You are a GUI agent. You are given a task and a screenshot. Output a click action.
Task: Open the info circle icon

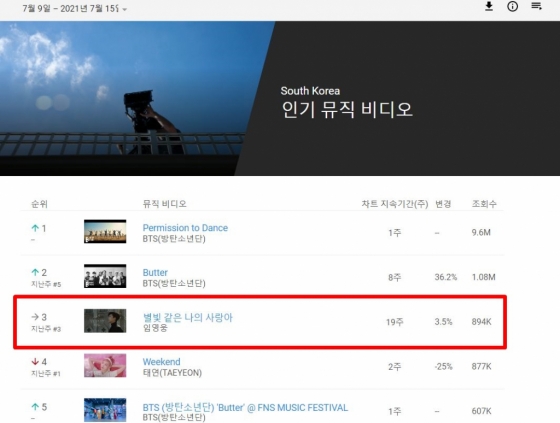(x=512, y=6)
